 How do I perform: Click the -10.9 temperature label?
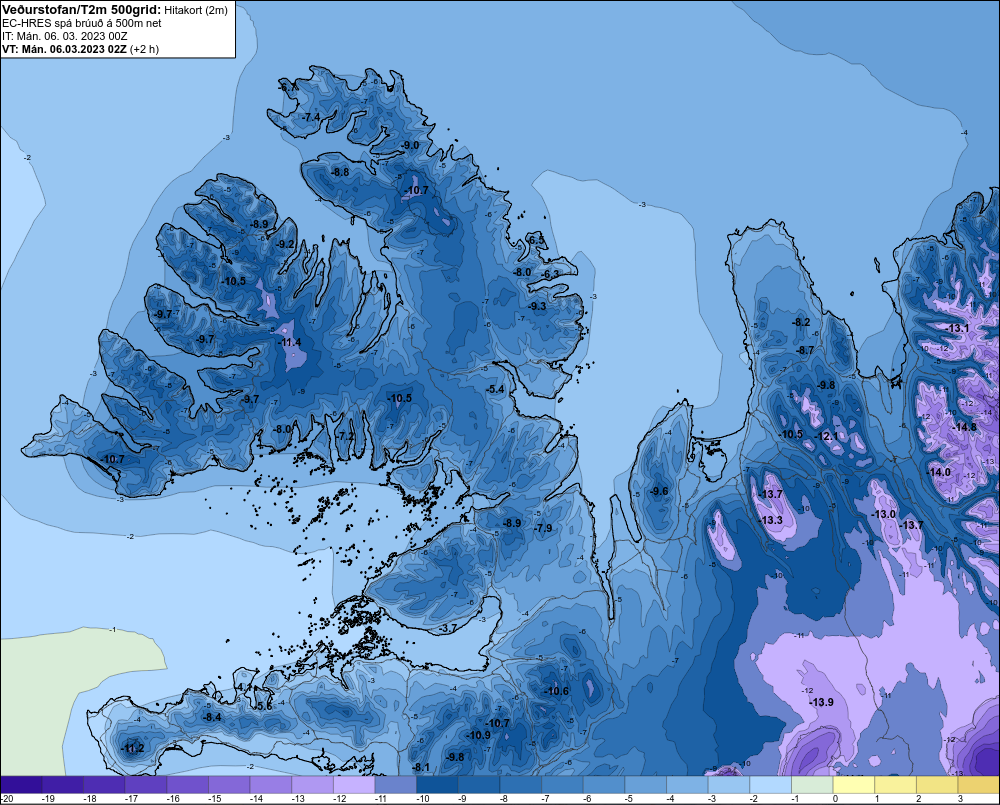(x=479, y=735)
